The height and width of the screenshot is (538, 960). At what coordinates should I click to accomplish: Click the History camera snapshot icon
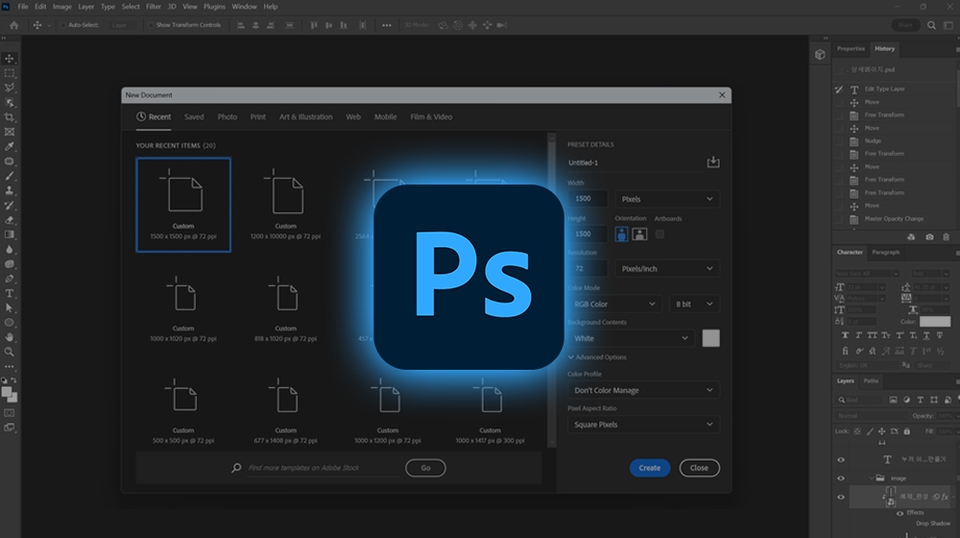(x=929, y=237)
